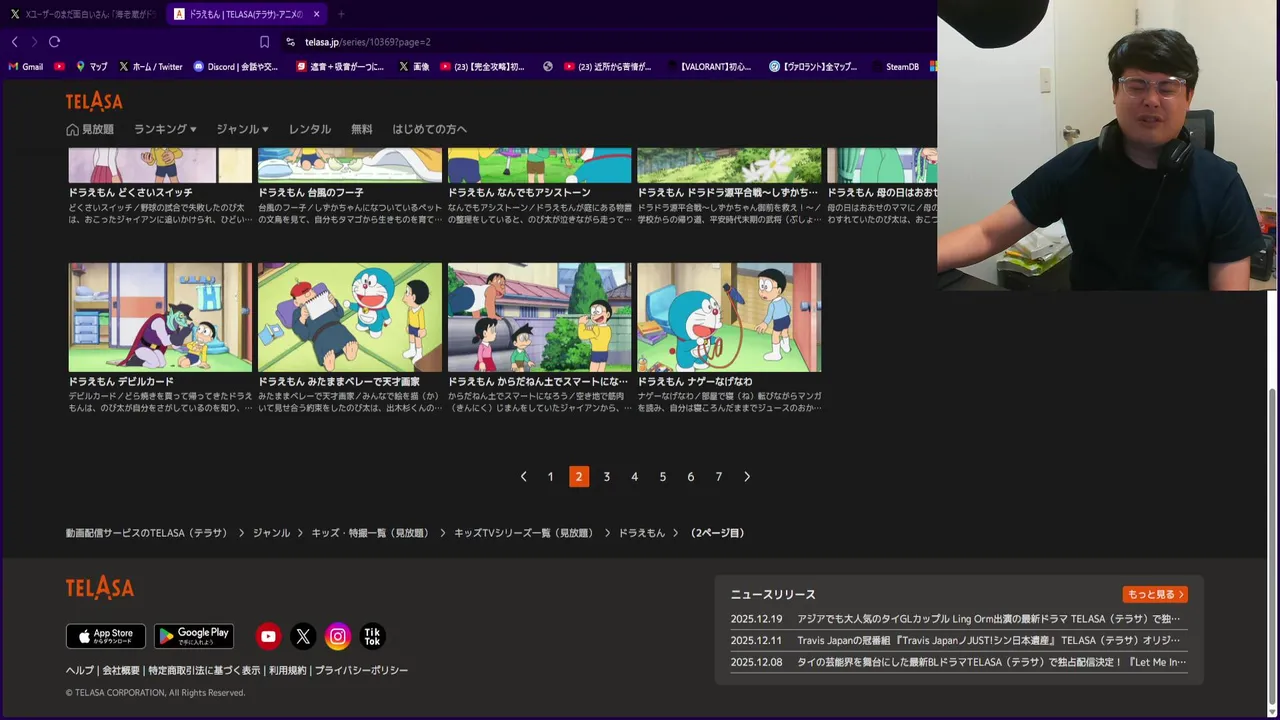Open the はじめての方へ navigation item
The image size is (1280, 720).
pos(429,129)
